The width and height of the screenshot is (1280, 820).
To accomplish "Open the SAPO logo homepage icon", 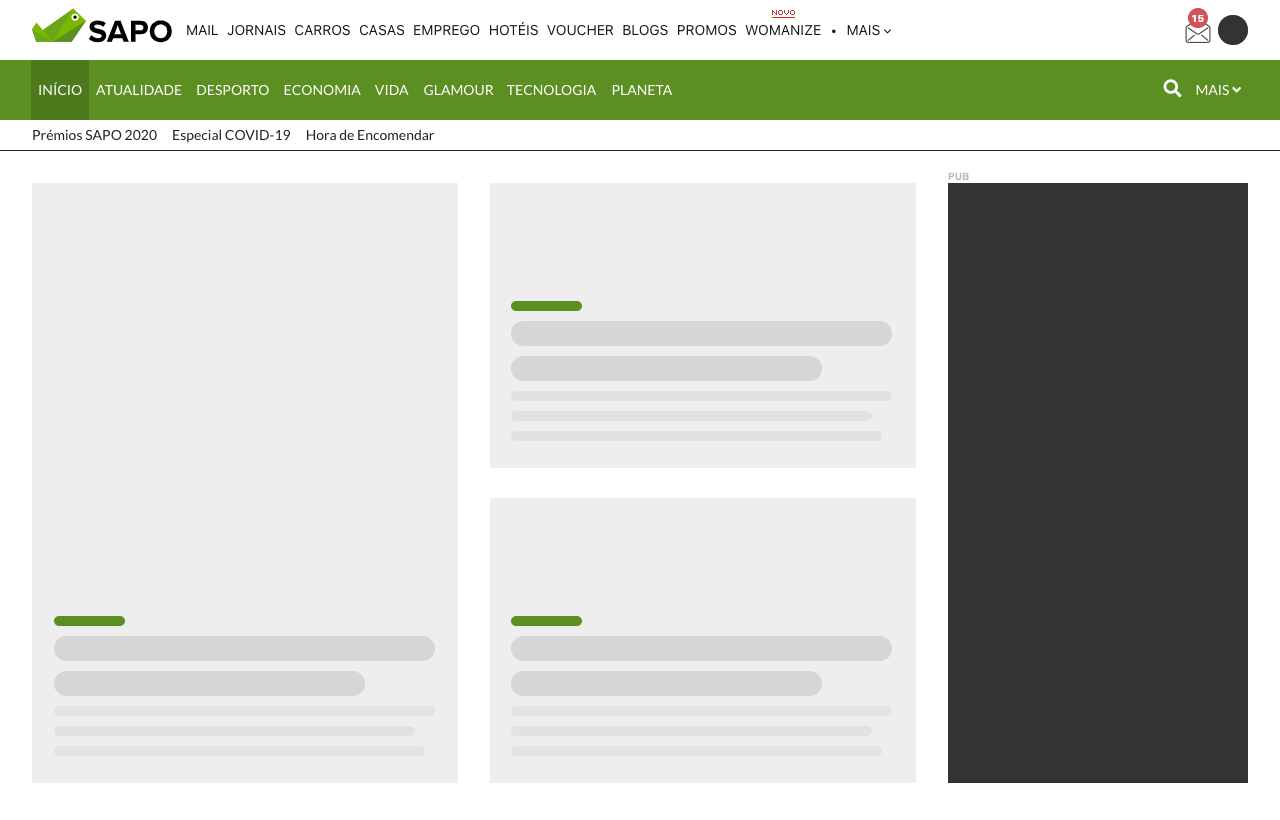I will [100, 24].
